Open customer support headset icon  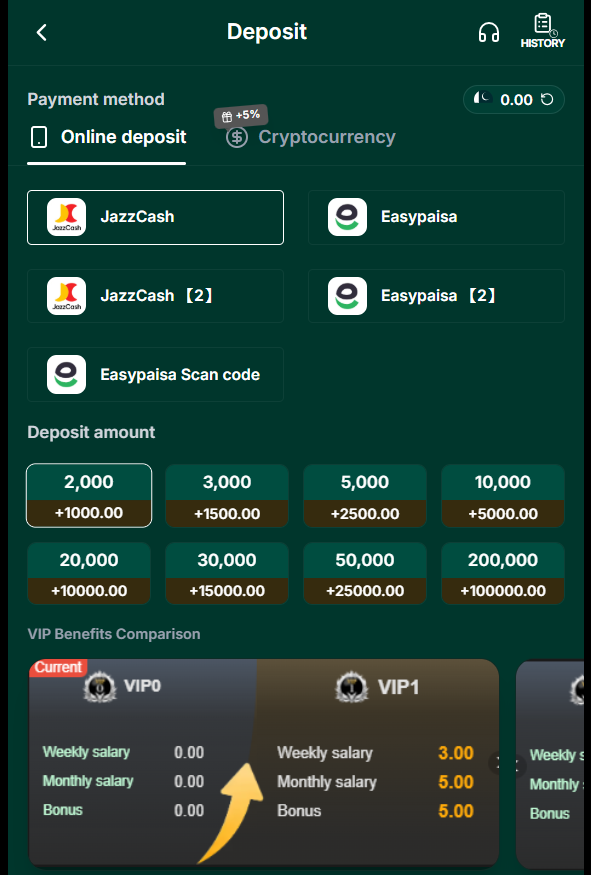coord(489,32)
